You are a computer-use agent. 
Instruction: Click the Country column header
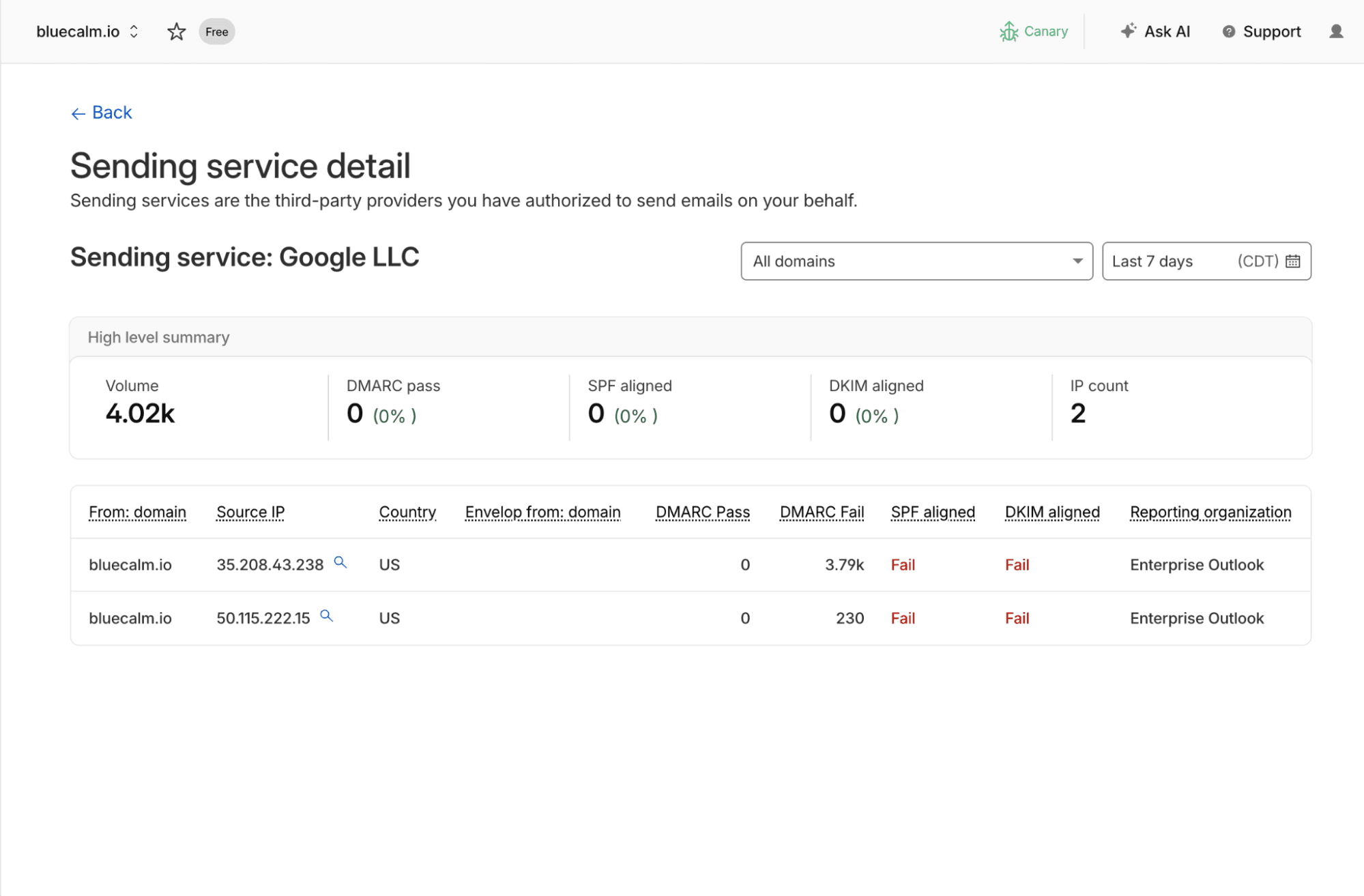[407, 512]
